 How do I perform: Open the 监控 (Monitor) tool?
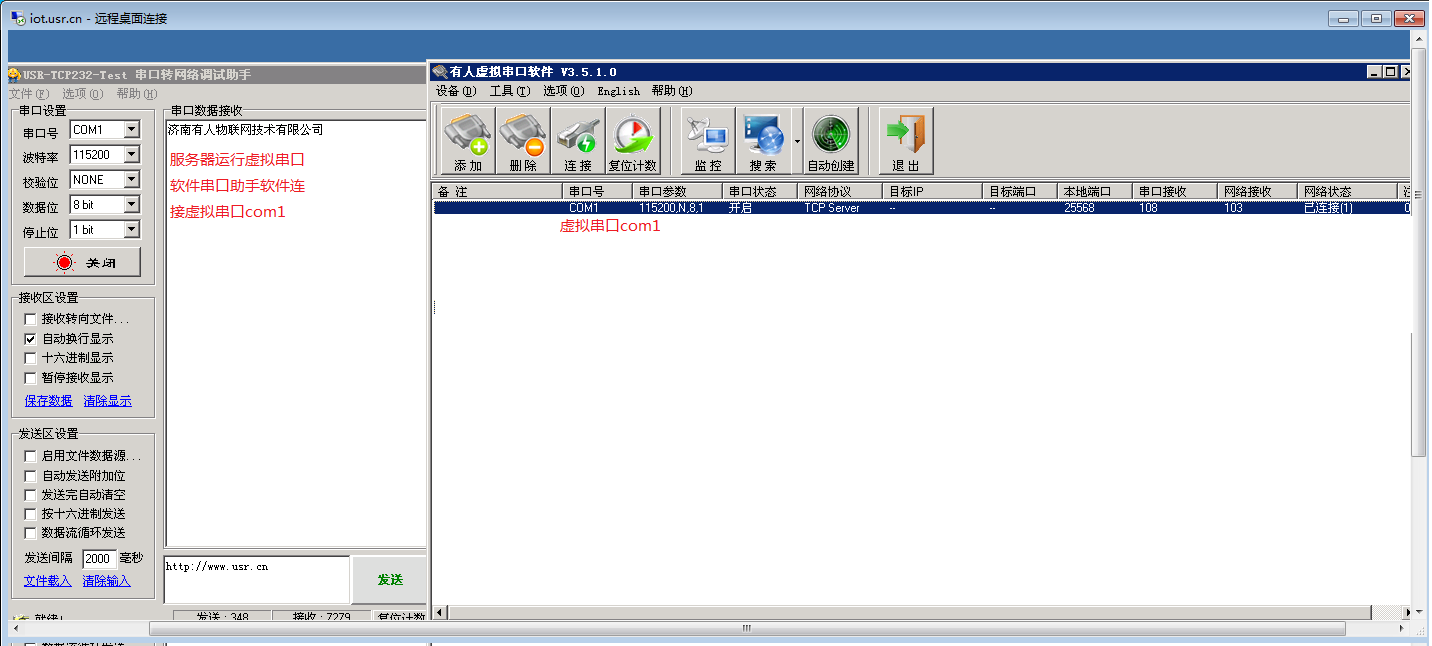tap(707, 141)
